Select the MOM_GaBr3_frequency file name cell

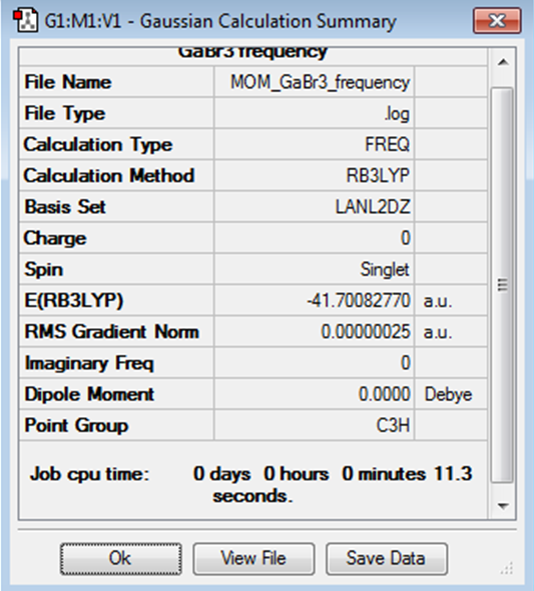(314, 82)
